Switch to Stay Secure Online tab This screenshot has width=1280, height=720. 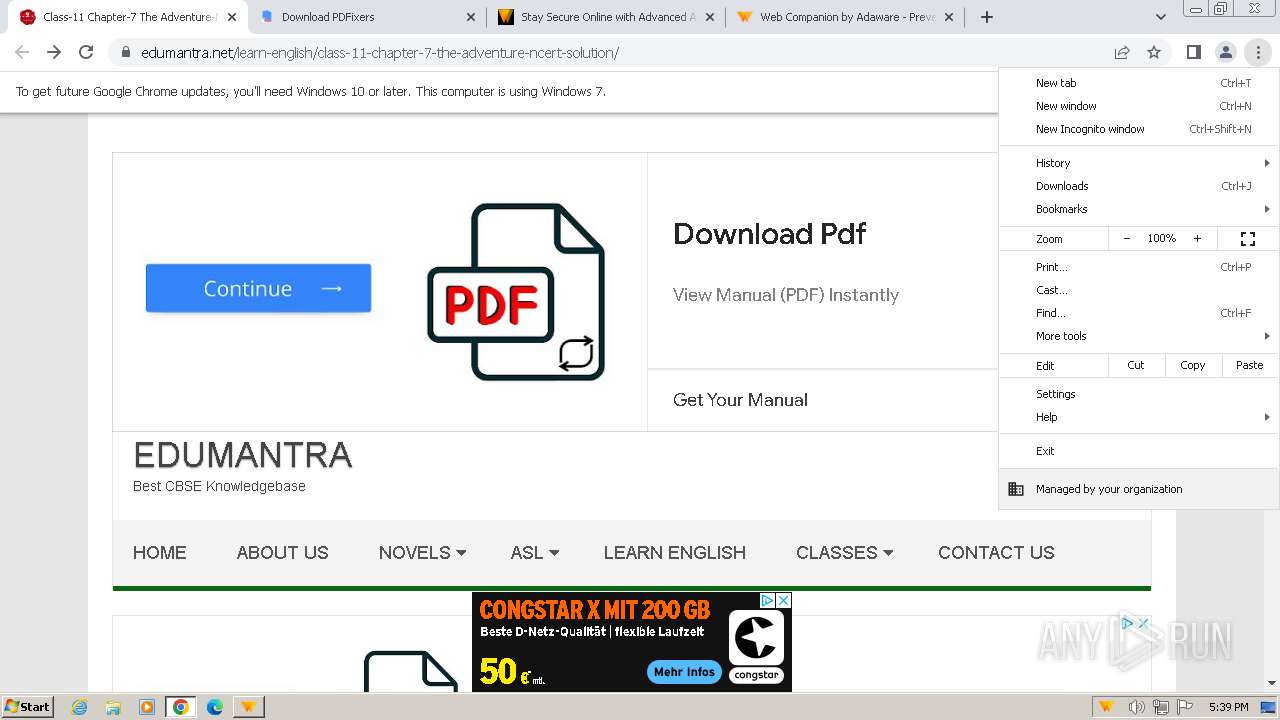click(x=606, y=17)
